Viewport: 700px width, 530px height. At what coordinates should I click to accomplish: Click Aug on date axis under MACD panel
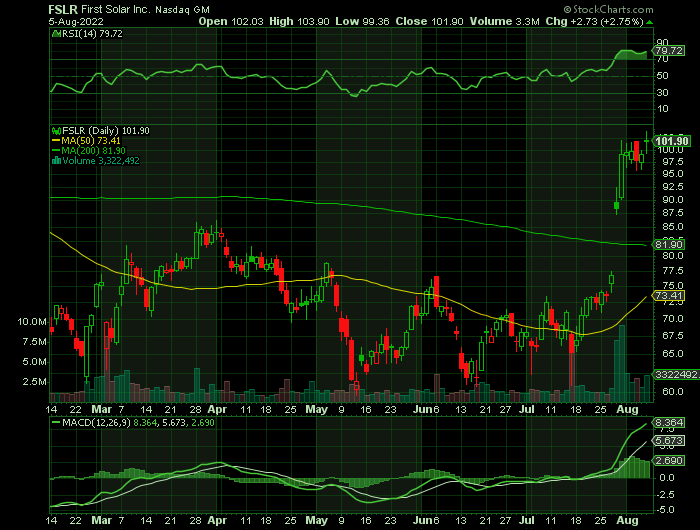coord(627,521)
